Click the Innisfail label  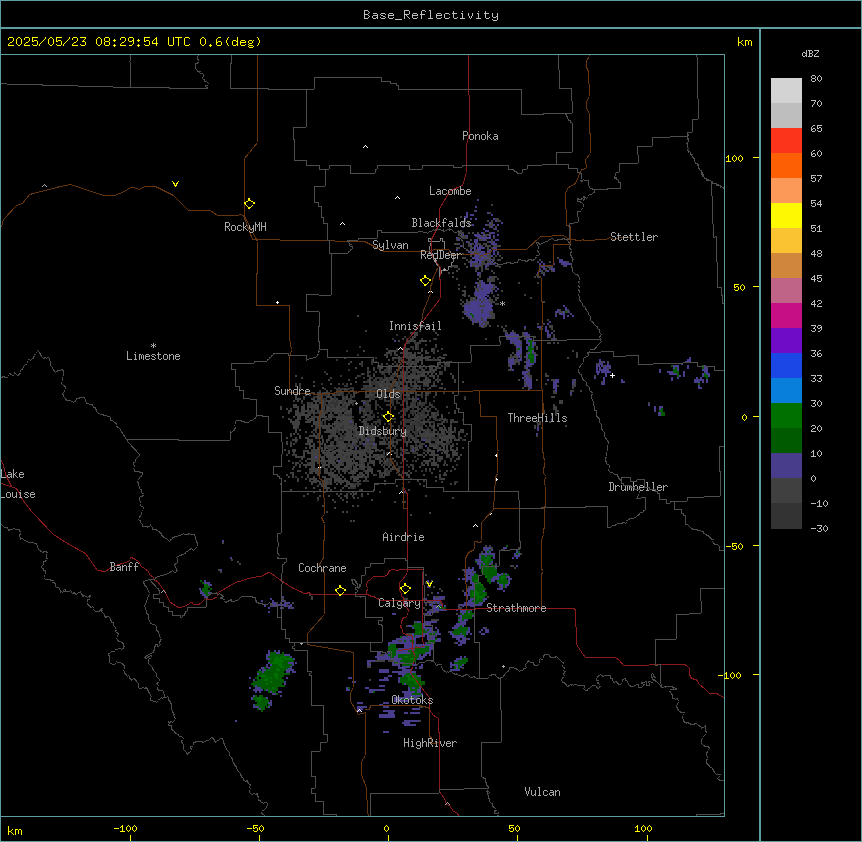point(415,326)
